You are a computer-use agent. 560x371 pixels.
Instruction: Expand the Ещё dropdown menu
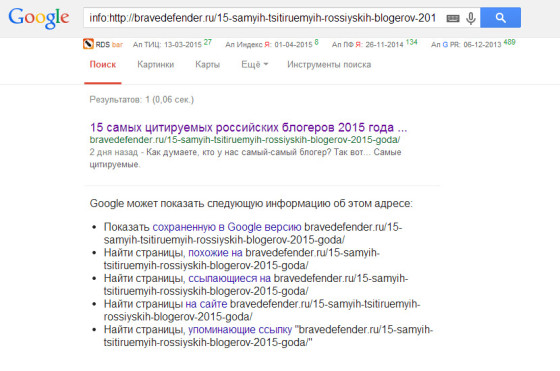click(255, 65)
